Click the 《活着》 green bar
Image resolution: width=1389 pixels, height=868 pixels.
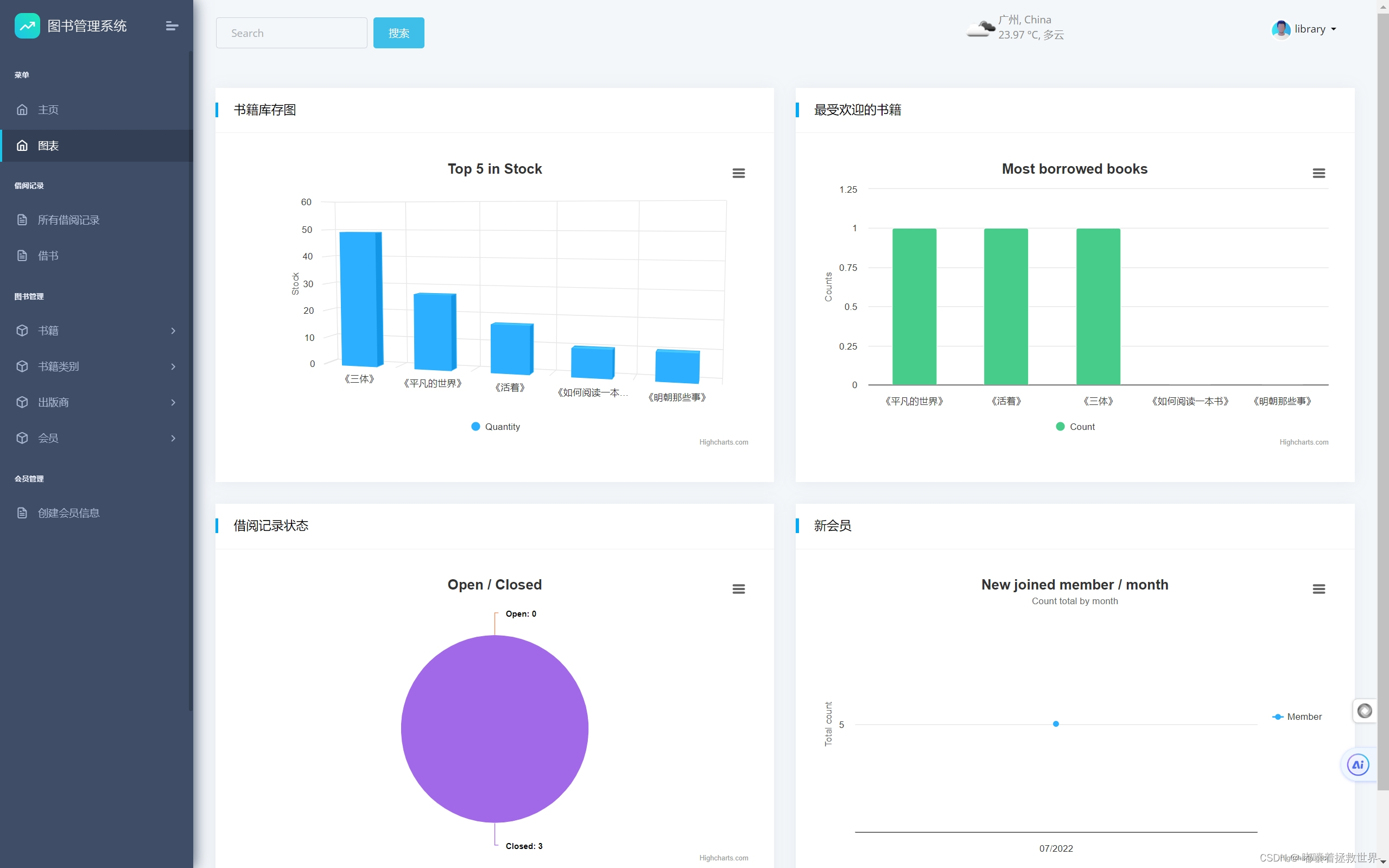click(1006, 307)
